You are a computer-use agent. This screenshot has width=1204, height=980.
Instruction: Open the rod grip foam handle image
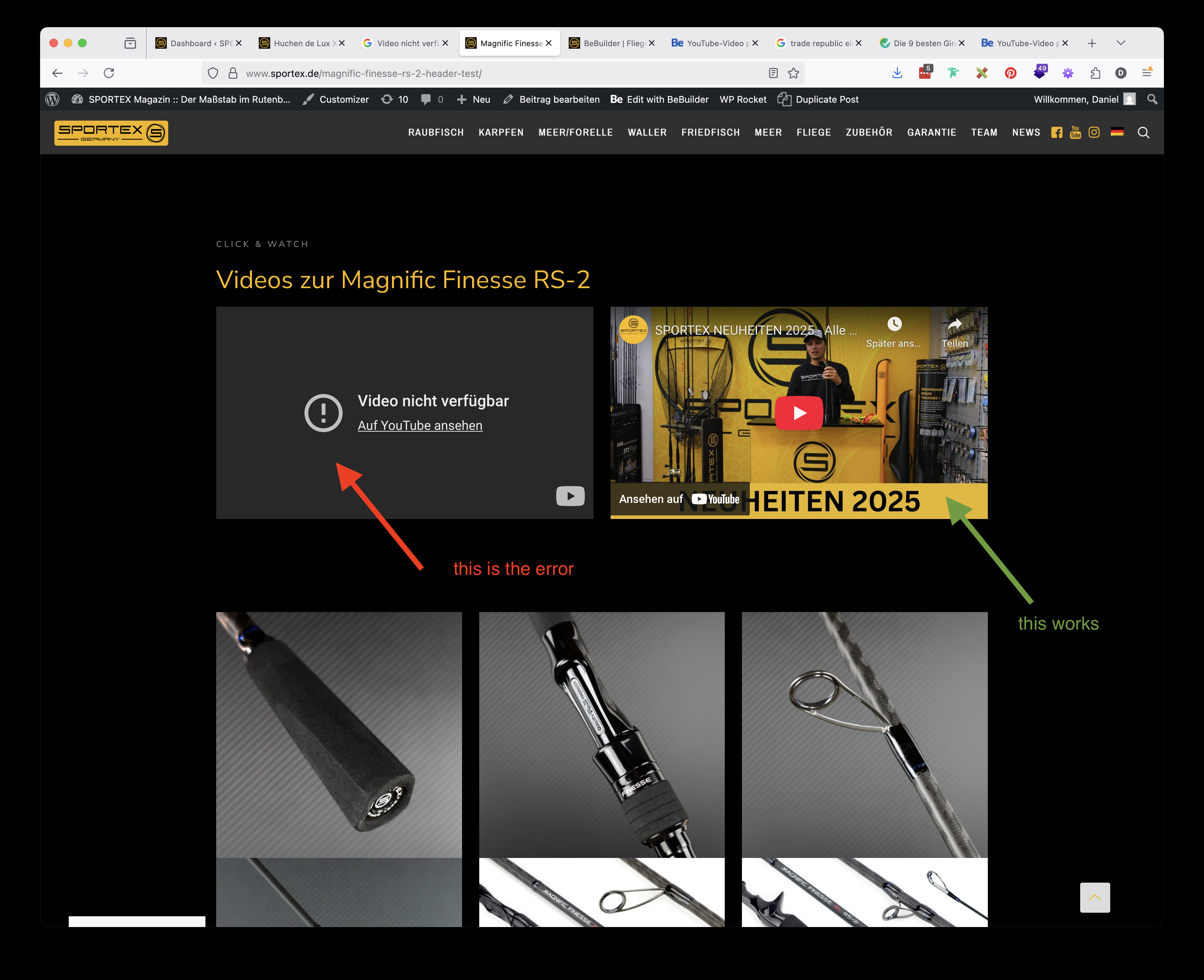[339, 735]
